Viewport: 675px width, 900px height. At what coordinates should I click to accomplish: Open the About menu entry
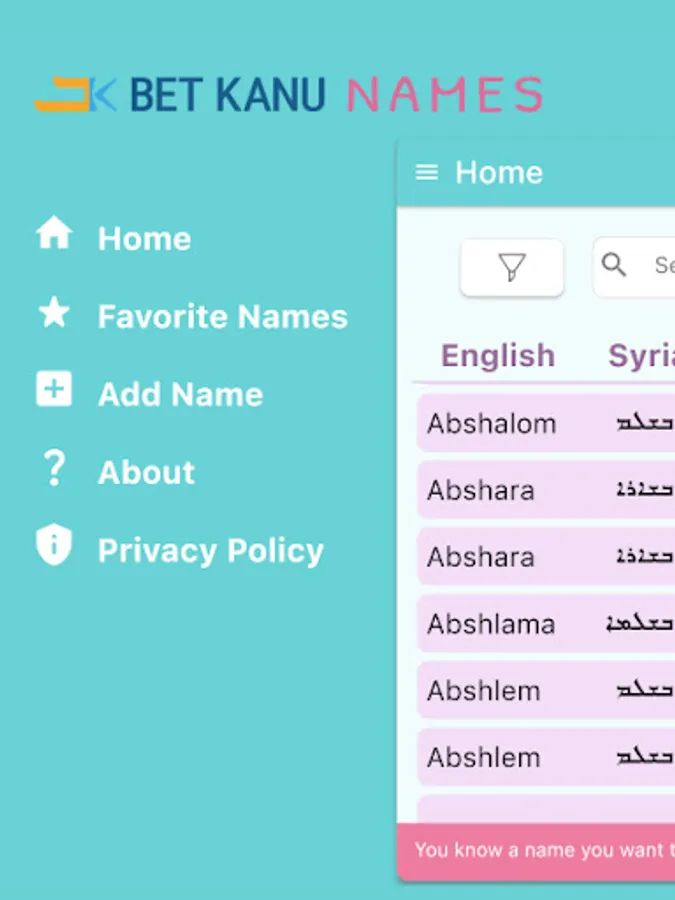(x=146, y=473)
